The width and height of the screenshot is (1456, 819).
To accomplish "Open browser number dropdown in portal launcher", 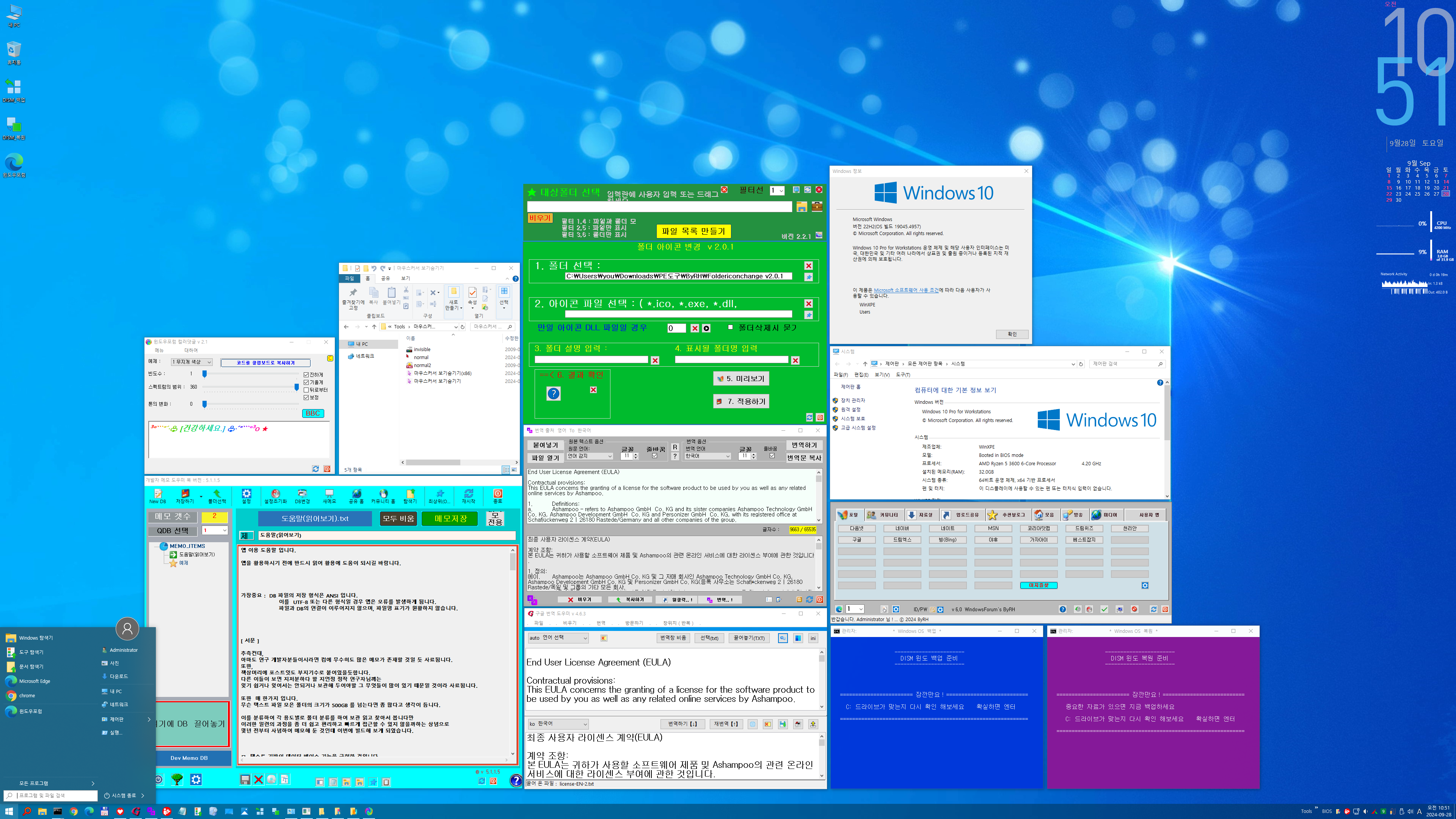I will (x=855, y=609).
